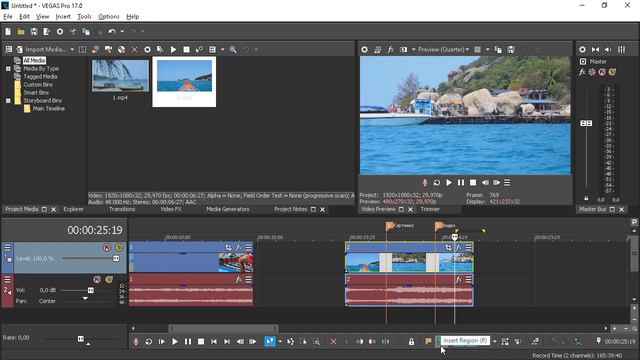Click the first orange timeline marker flag
The height and width of the screenshot is (360, 640).
[x=389, y=226]
